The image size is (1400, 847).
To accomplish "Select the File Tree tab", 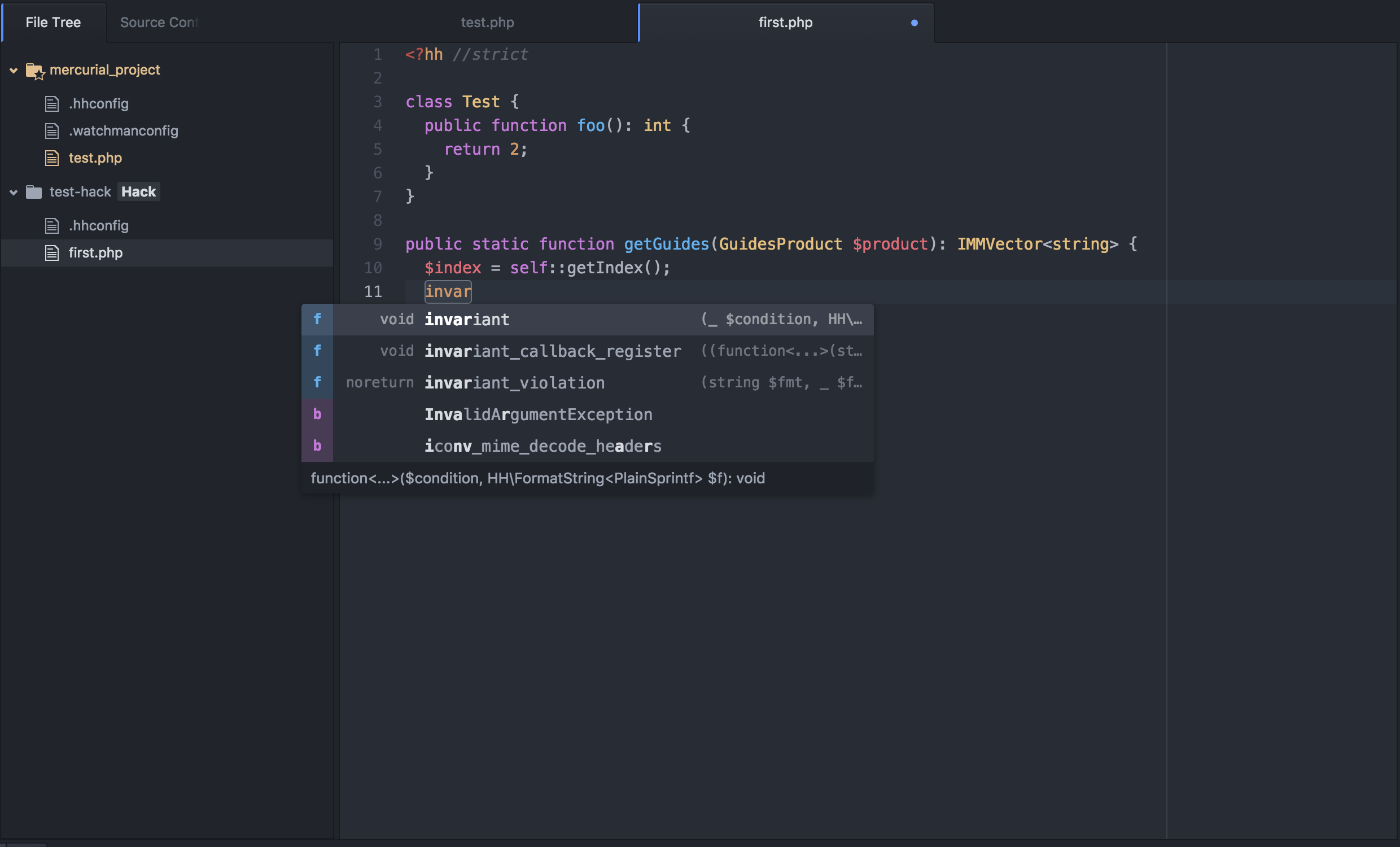I will point(53,23).
